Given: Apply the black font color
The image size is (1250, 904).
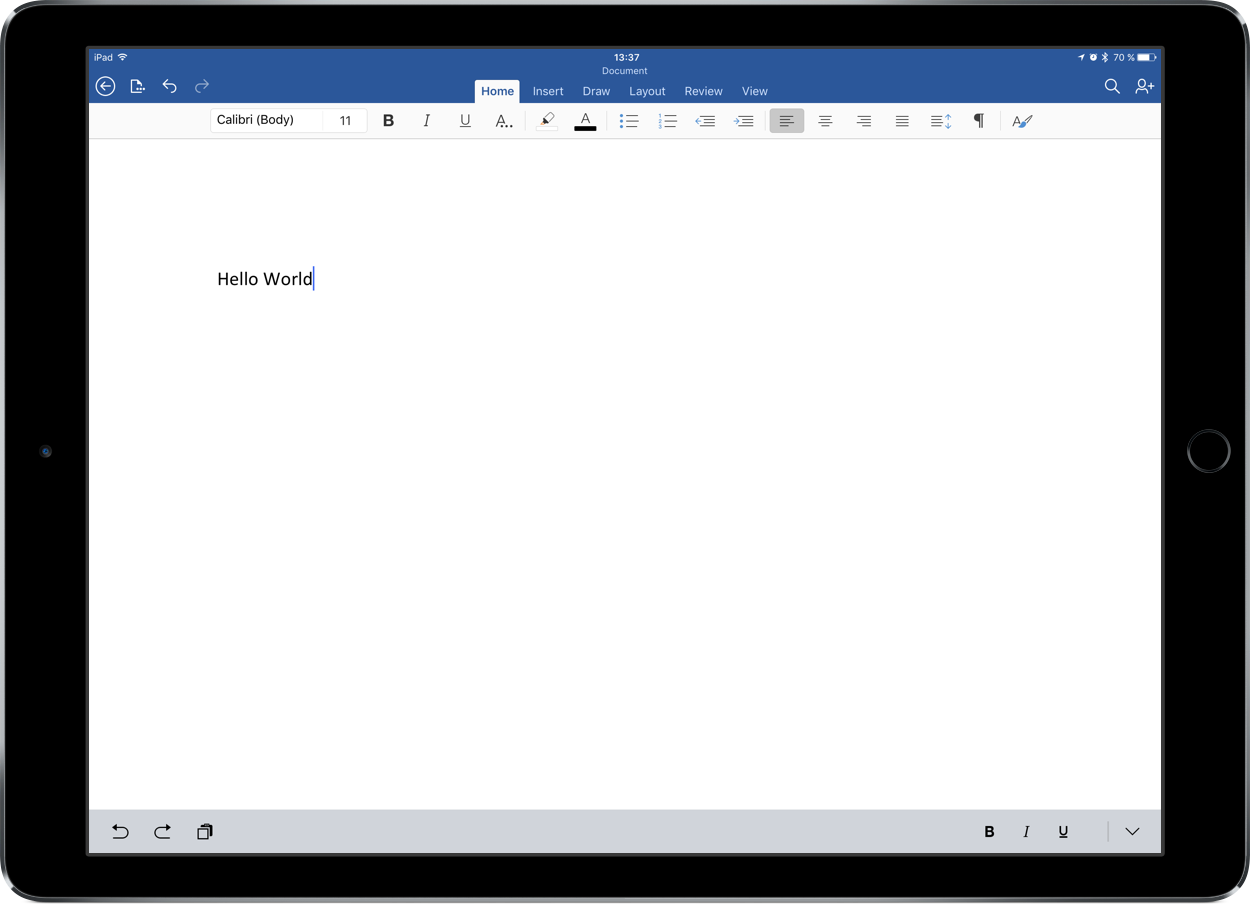Looking at the screenshot, I should pyautogui.click(x=586, y=121).
